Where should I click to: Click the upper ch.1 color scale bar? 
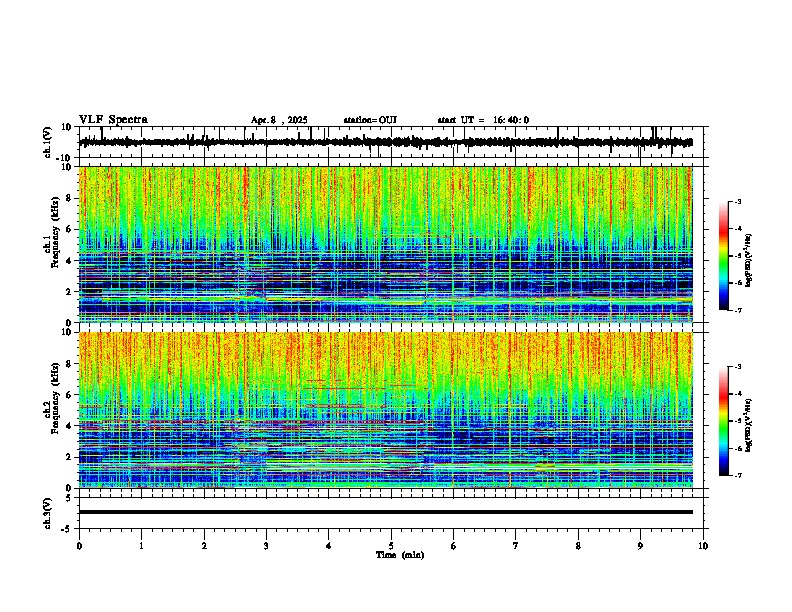click(723, 256)
